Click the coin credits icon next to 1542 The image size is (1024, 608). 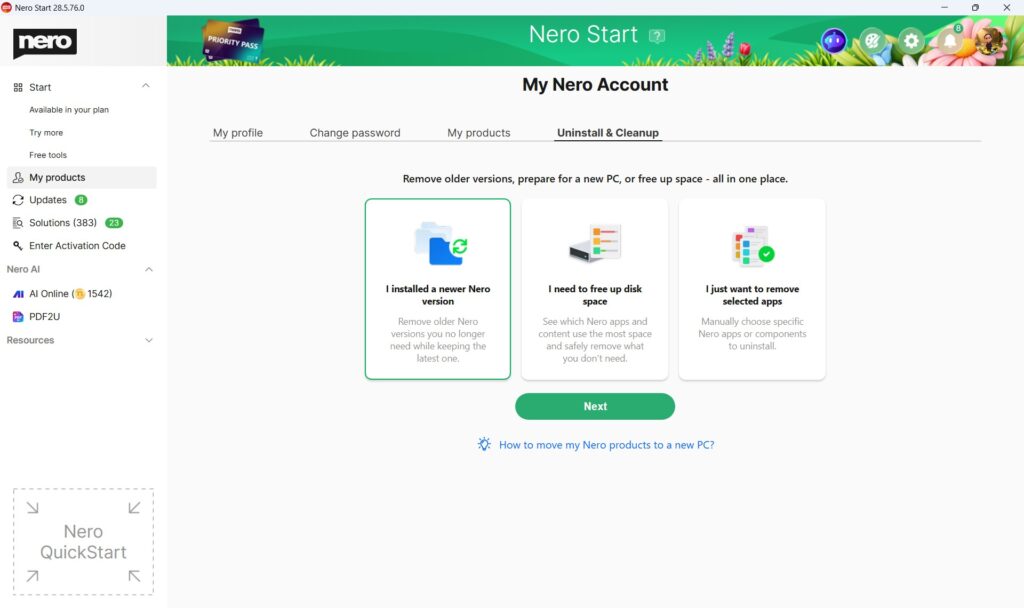80,294
